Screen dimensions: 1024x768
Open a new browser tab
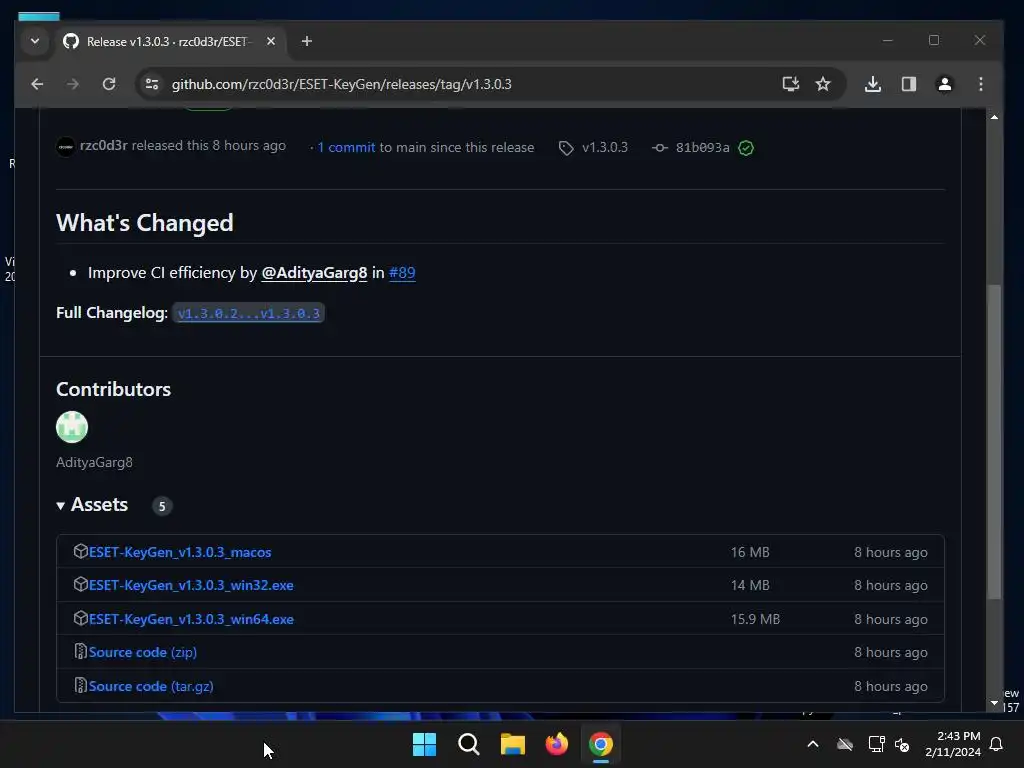(x=307, y=41)
